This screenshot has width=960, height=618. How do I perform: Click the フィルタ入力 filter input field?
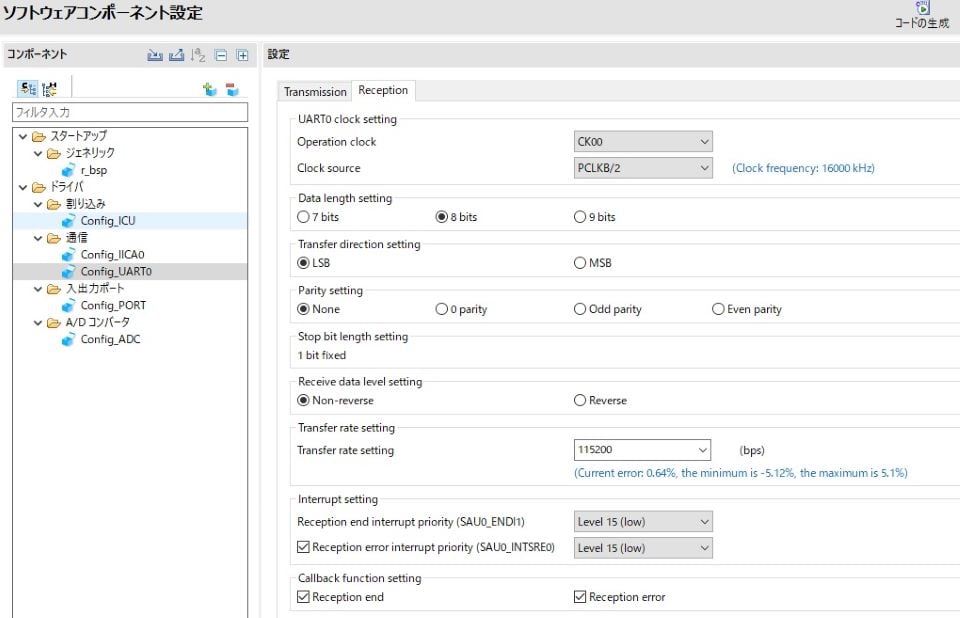129,113
